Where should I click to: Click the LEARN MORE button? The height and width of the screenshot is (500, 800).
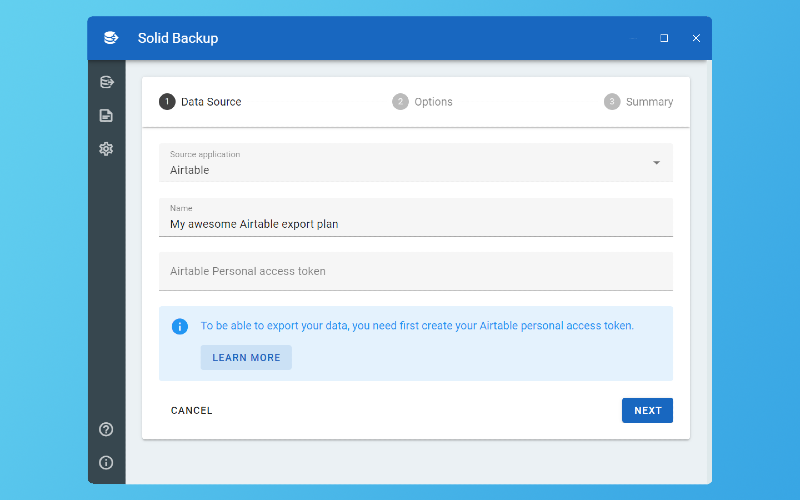[x=246, y=358]
